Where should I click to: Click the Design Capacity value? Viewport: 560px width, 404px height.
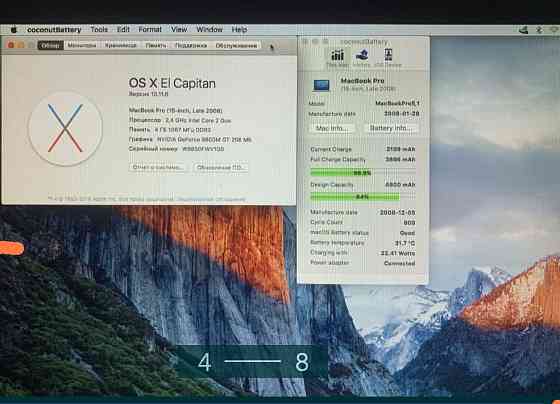point(400,185)
